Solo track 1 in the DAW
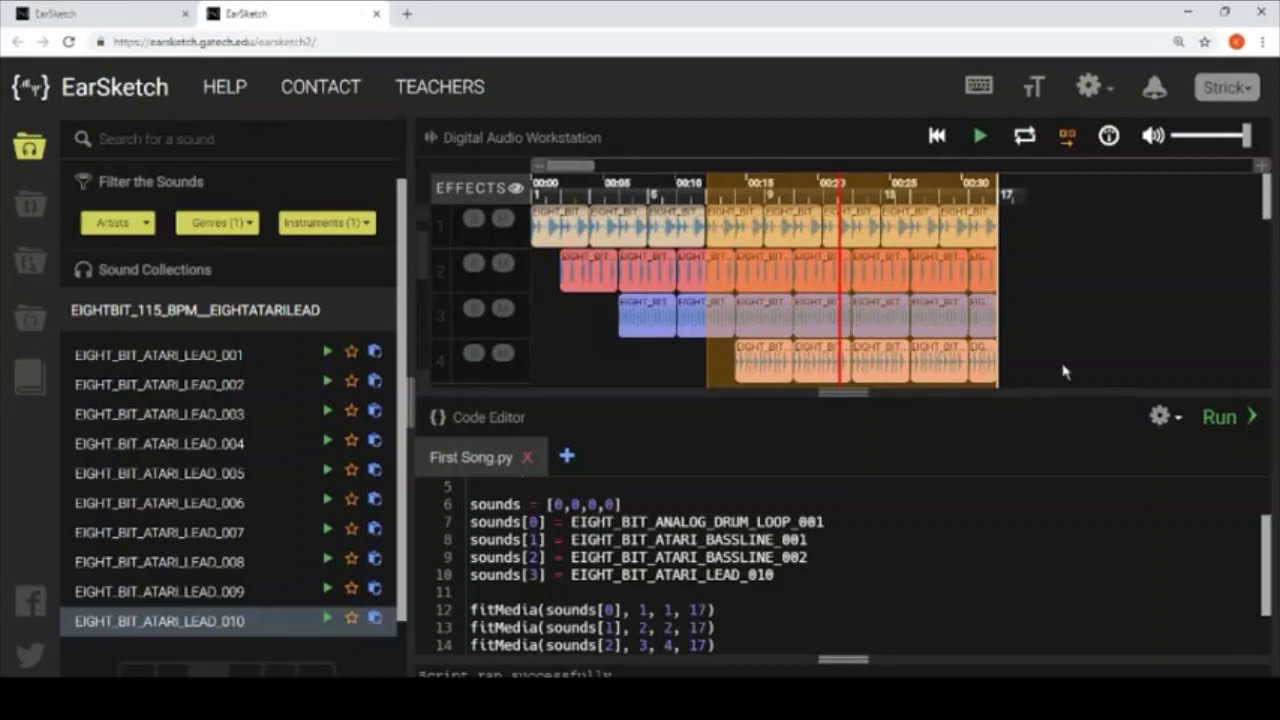Screen dimensions: 1280x720 474,218
